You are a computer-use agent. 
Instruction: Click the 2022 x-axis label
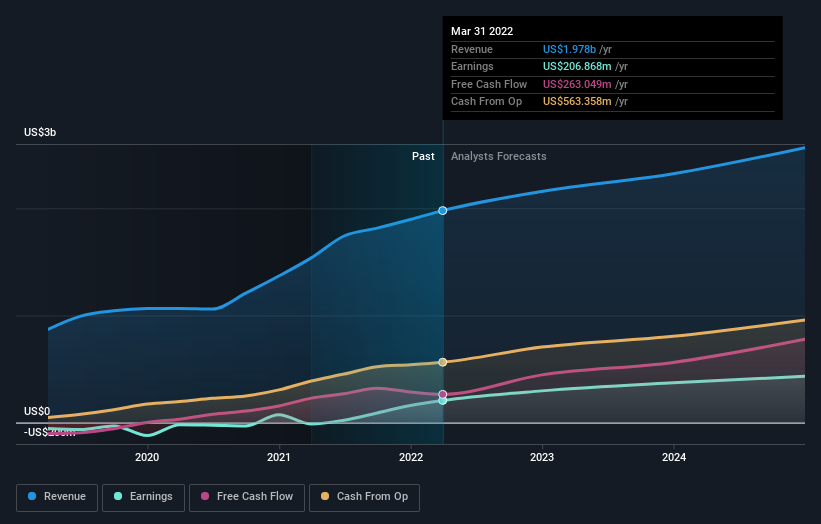point(411,458)
